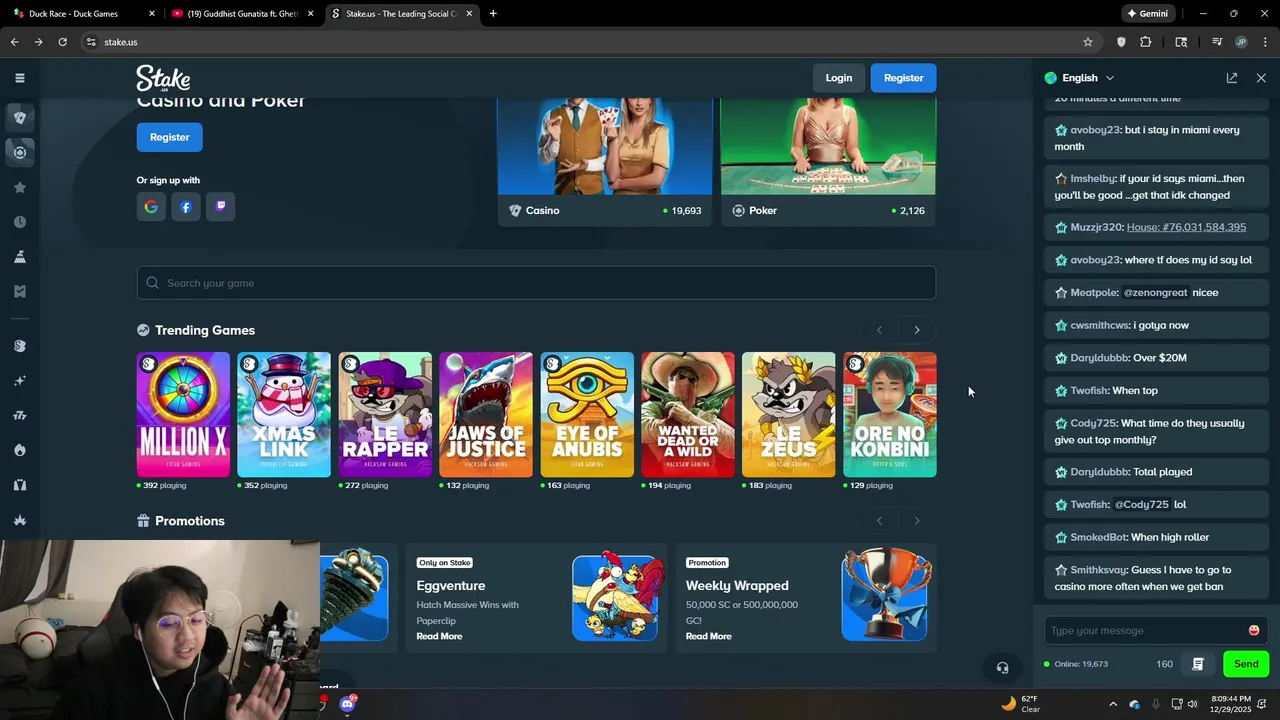The height and width of the screenshot is (720, 1280).
Task: Open the Million X game
Action: pyautogui.click(x=183, y=414)
